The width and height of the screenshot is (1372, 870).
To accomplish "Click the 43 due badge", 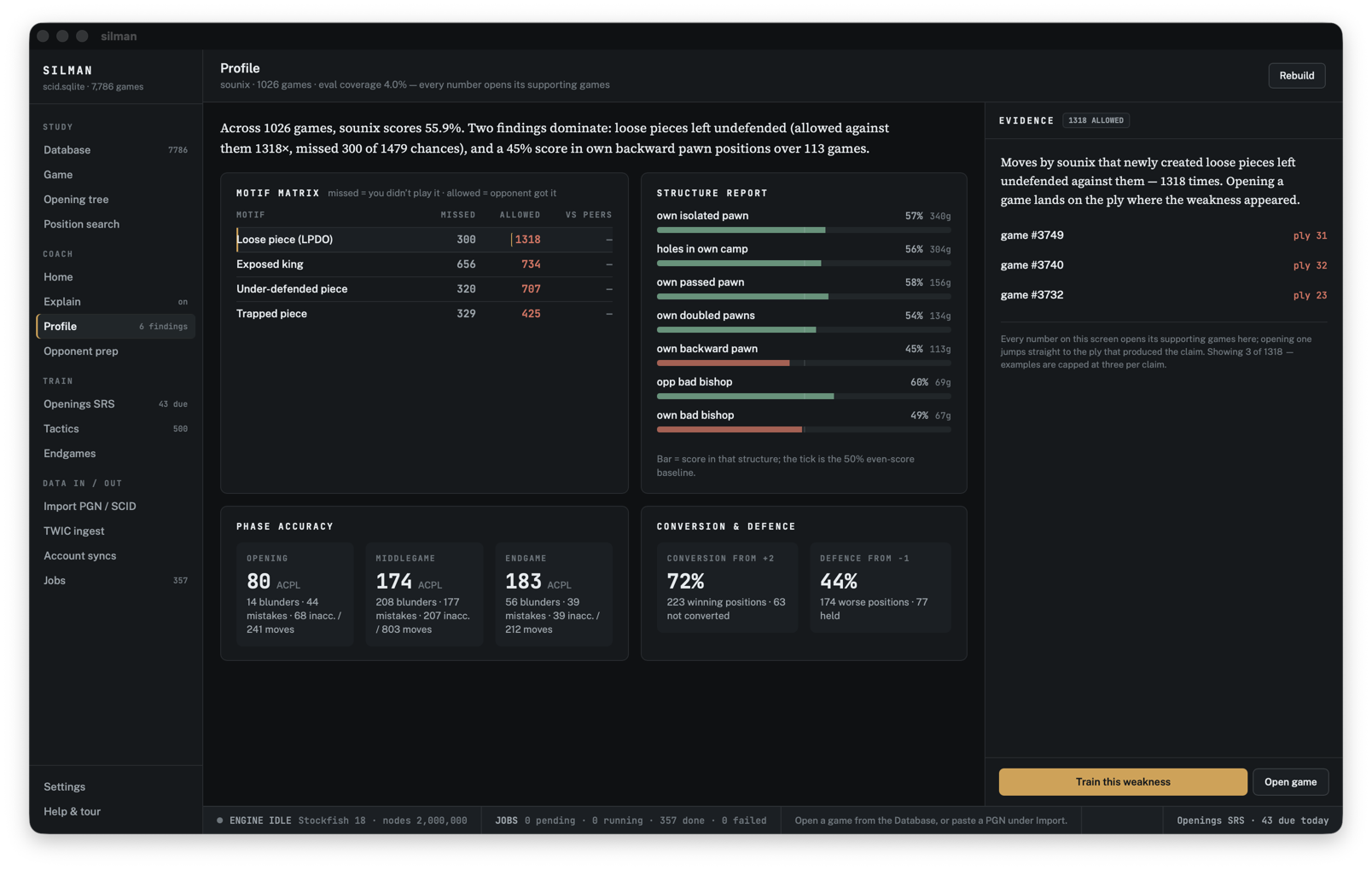I will (173, 404).
